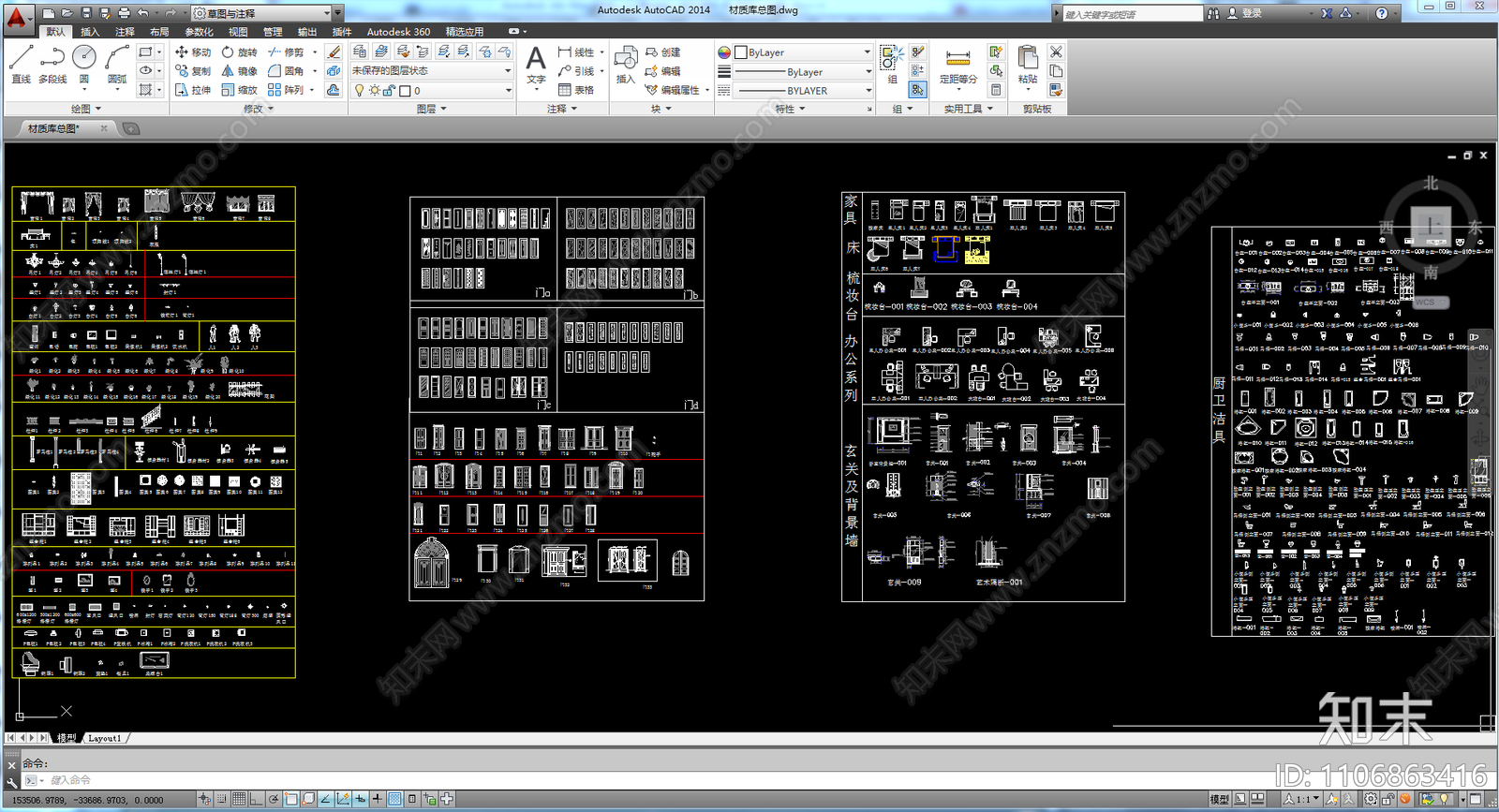
Task: Click the Measure (定距等分) tool
Action: [957, 66]
